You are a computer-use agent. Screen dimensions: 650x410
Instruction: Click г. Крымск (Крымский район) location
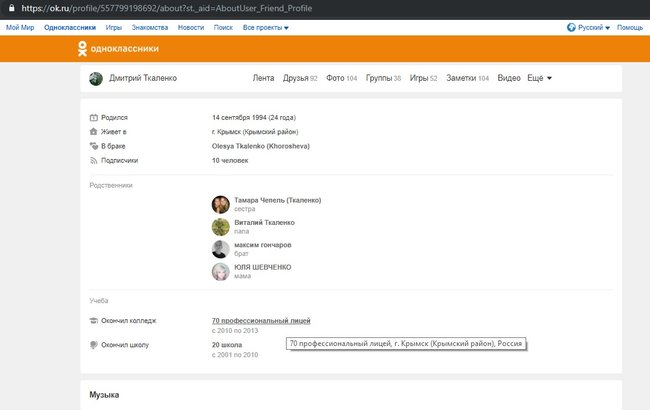coord(255,132)
